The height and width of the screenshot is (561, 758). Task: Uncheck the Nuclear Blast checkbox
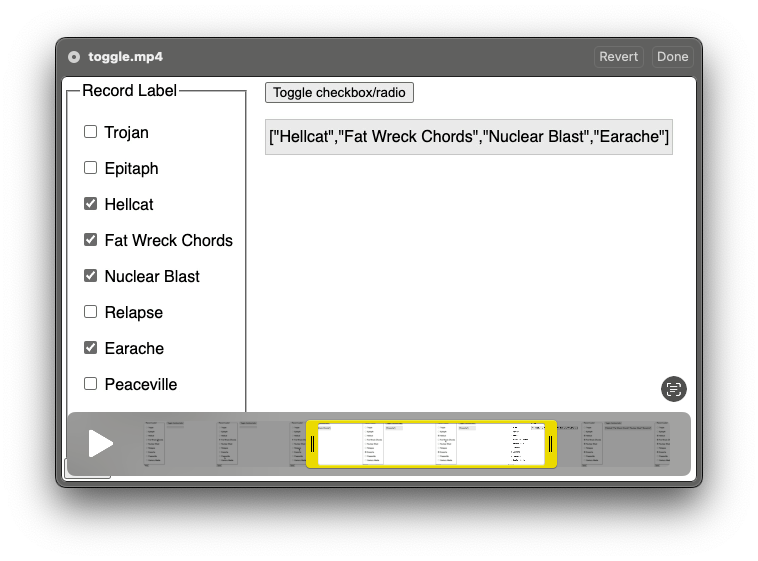click(x=90, y=276)
